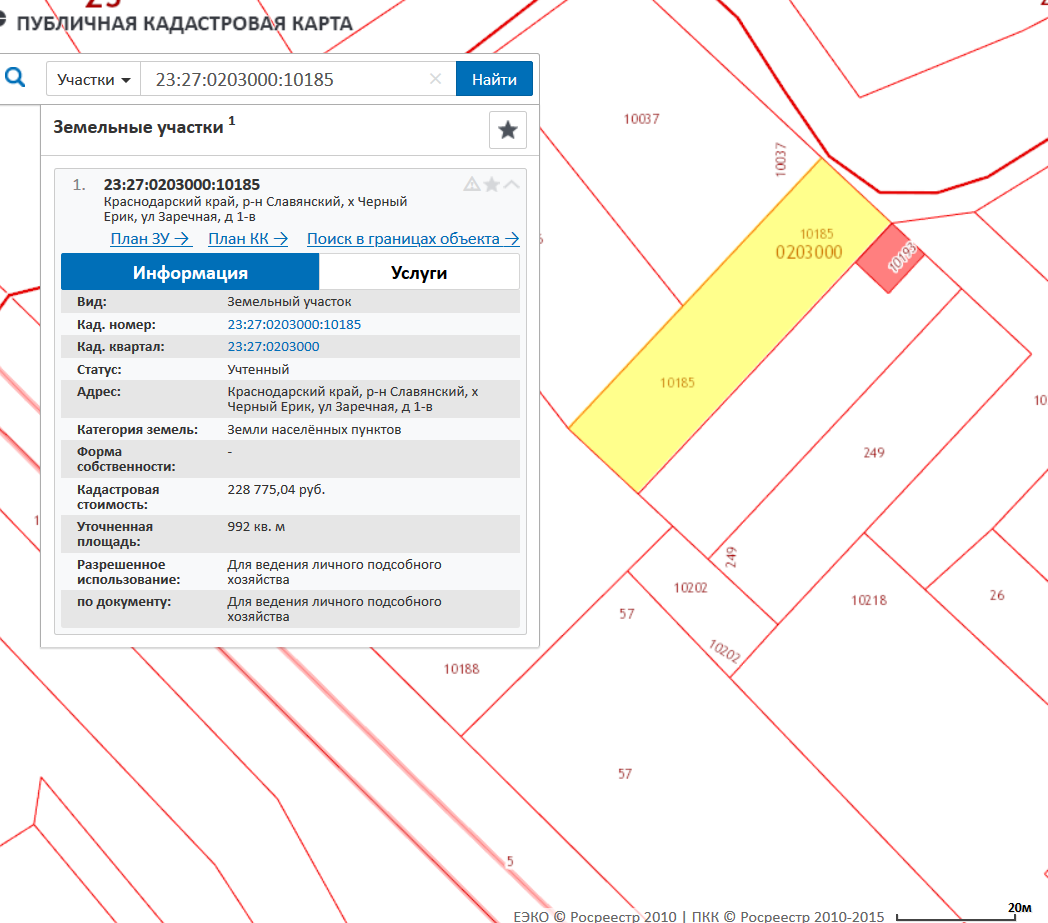Click the result title 23:27:0203000:10185

point(182,184)
